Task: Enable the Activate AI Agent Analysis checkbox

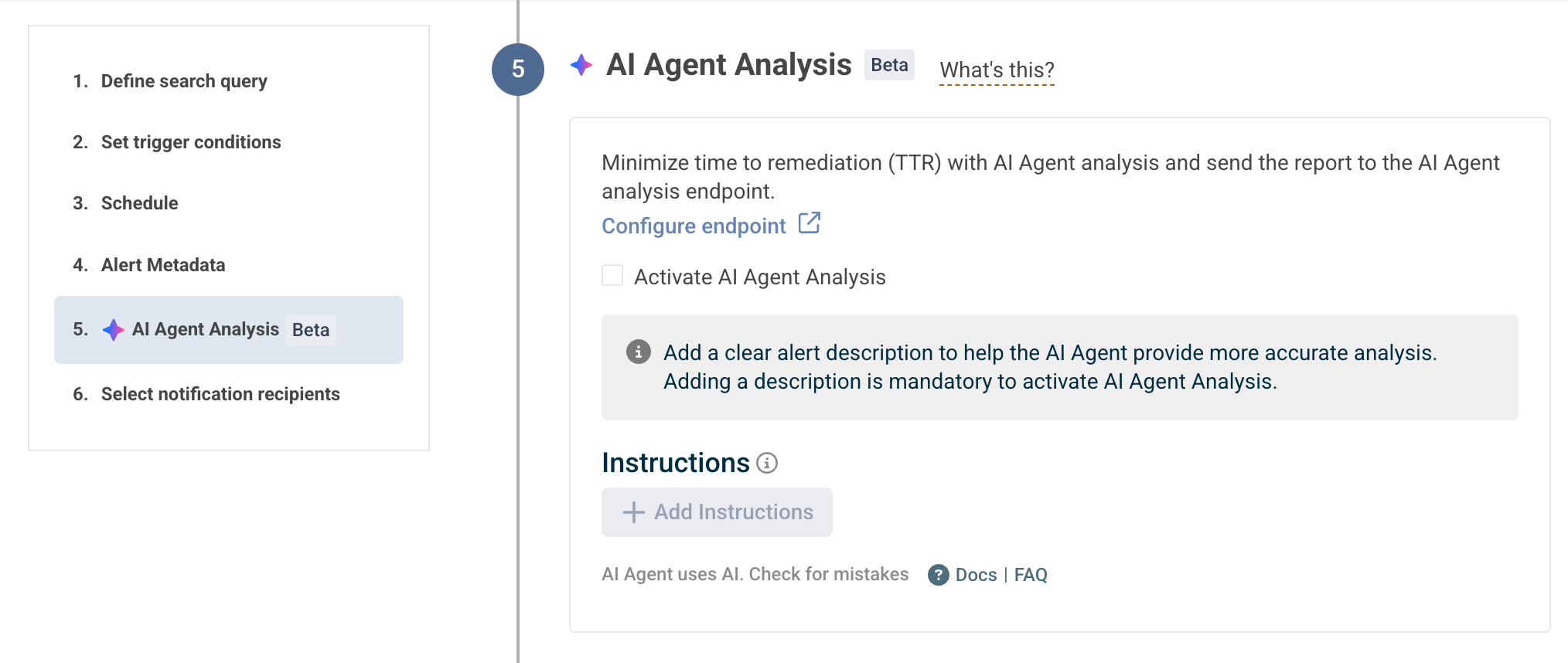Action: click(612, 276)
